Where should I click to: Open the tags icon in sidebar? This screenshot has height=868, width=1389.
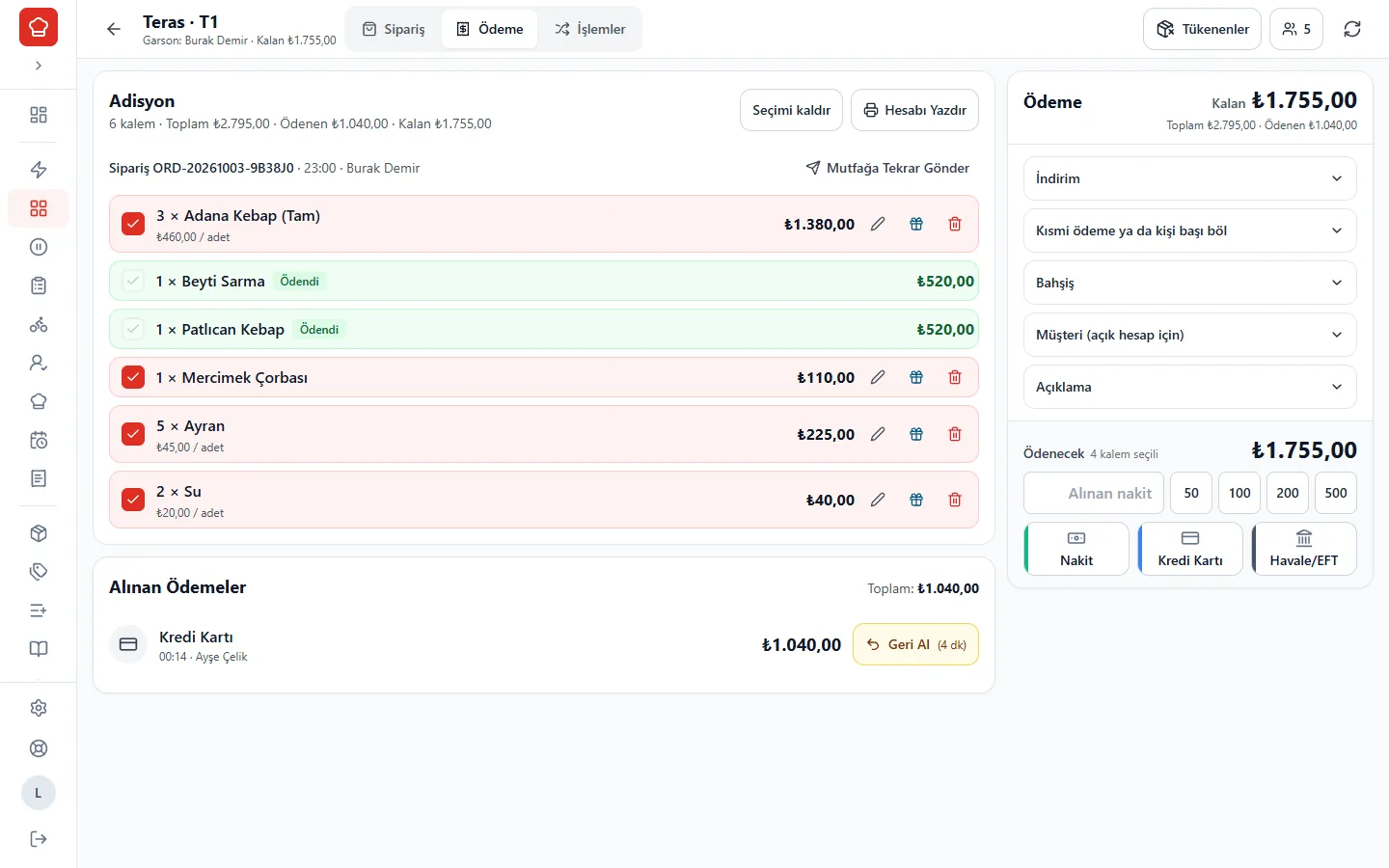[x=39, y=572]
